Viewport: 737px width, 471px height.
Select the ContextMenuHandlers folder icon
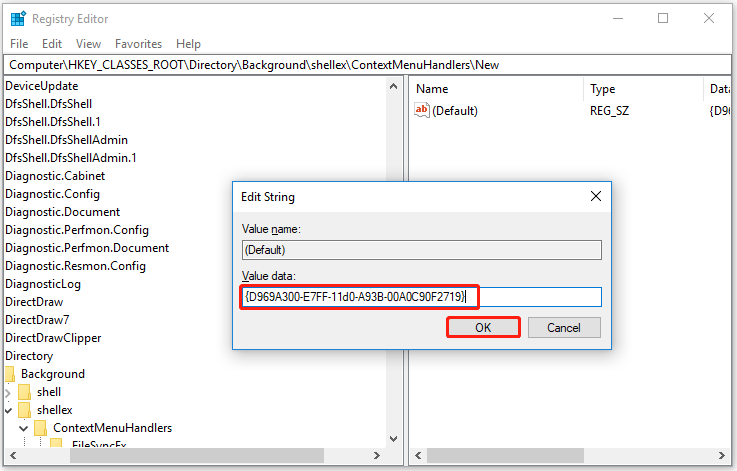(x=41, y=428)
